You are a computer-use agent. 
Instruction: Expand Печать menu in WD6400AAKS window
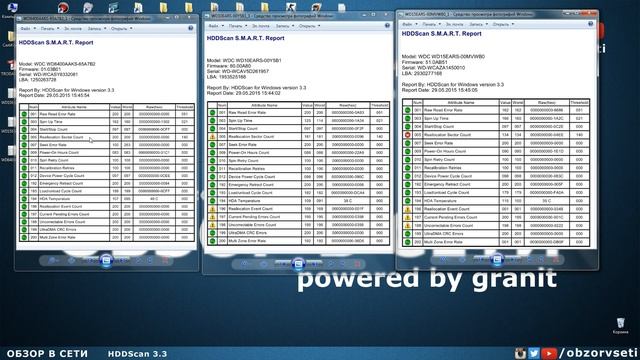pyautogui.click(x=50, y=29)
